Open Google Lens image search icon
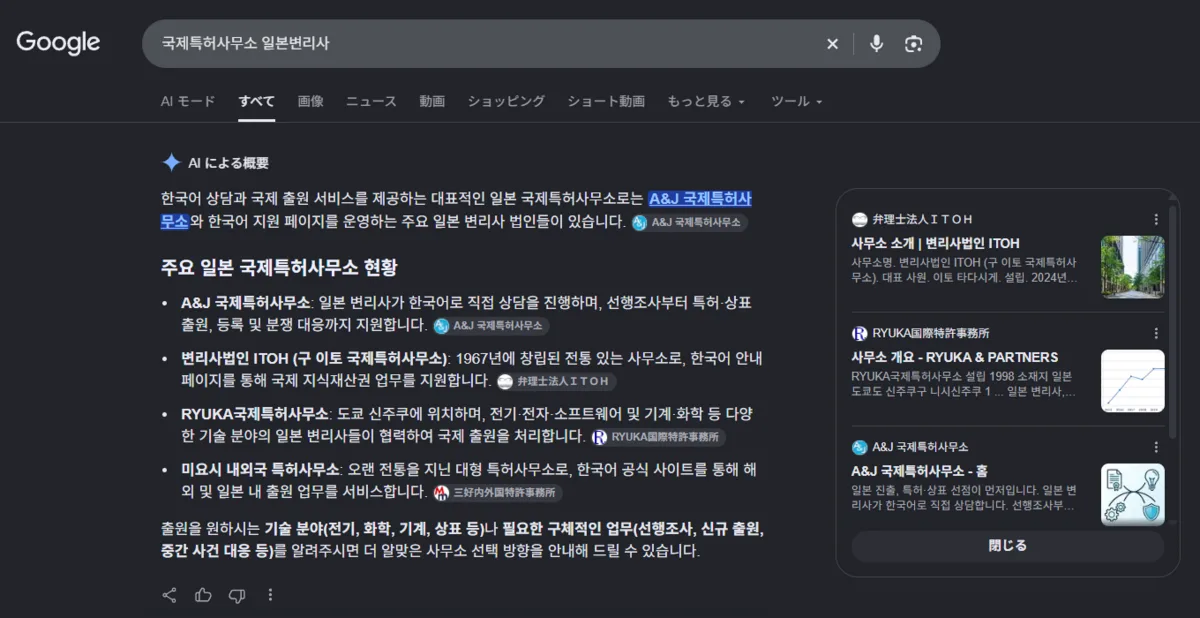The height and width of the screenshot is (618, 1200). coord(913,44)
